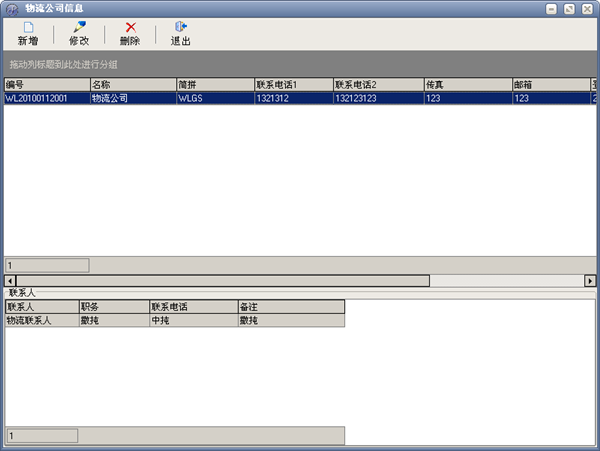Click the 修改 (Edit) toolbar icon

pos(79,27)
